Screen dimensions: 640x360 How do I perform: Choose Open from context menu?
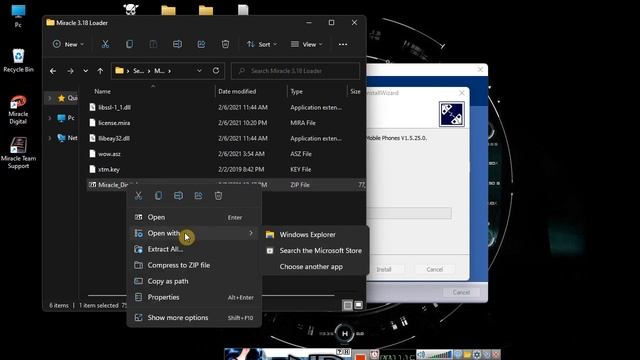194,218
